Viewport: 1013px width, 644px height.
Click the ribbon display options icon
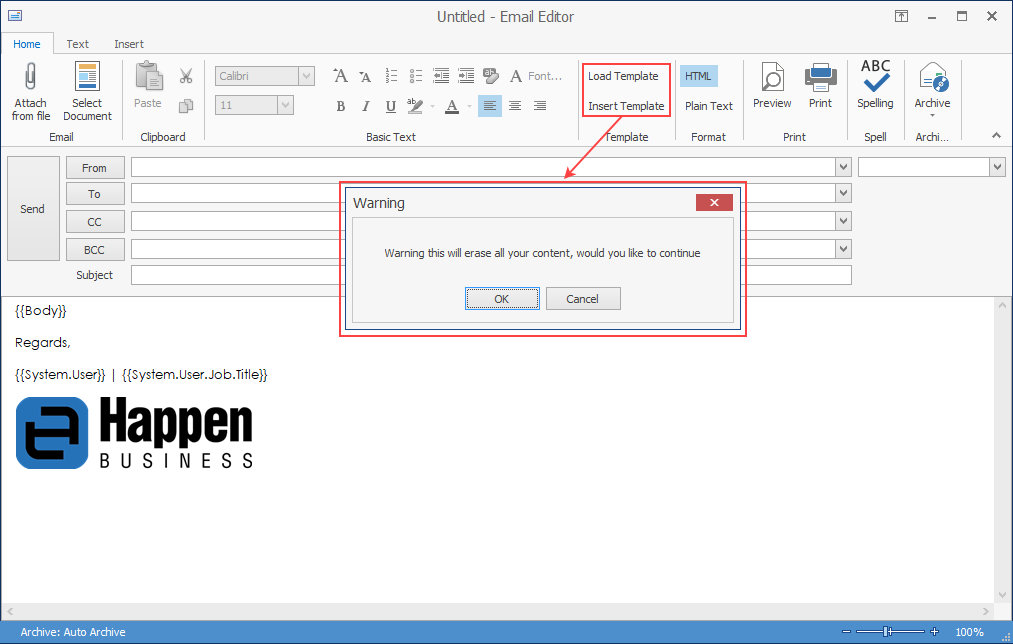click(901, 17)
